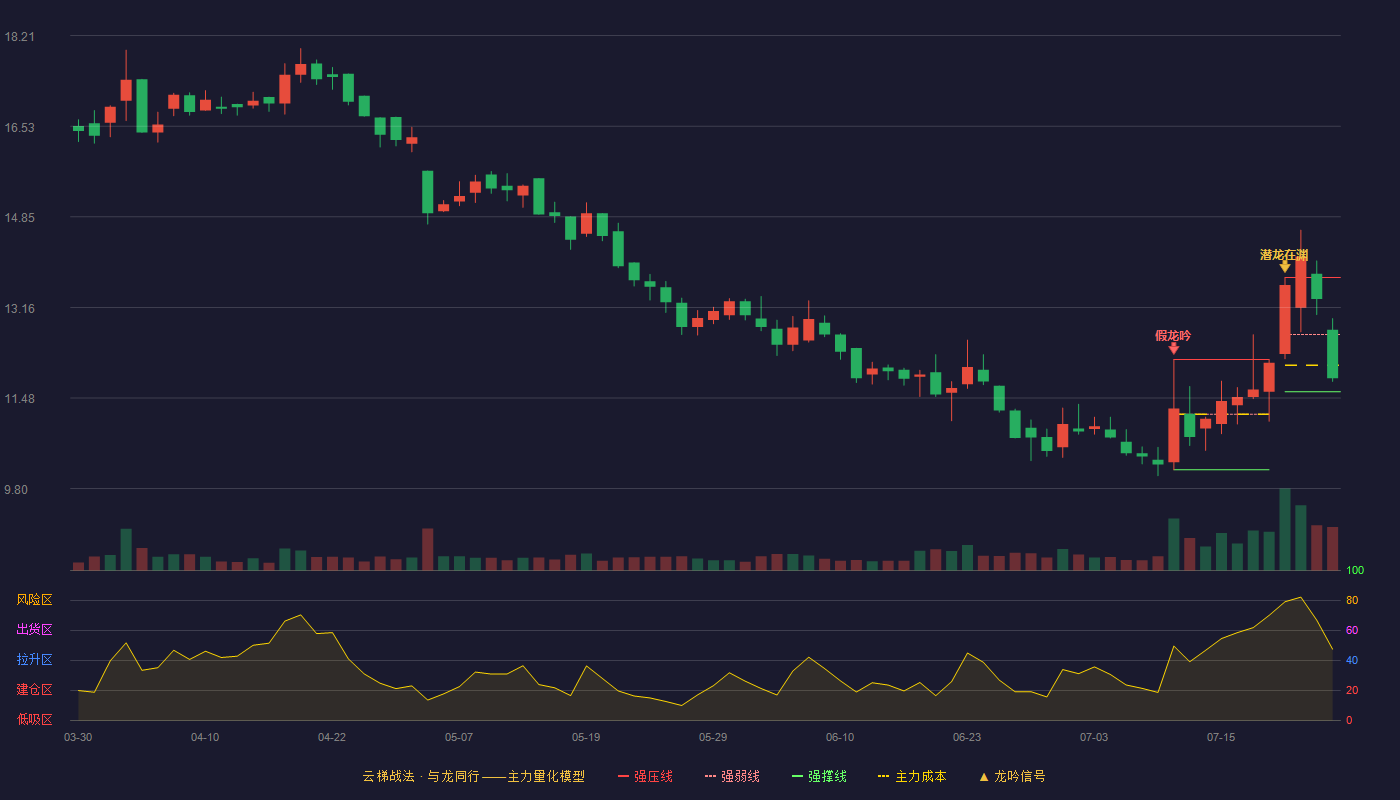The height and width of the screenshot is (800, 1400).
Task: Select the 拉升区 zone label
Action: (34, 660)
